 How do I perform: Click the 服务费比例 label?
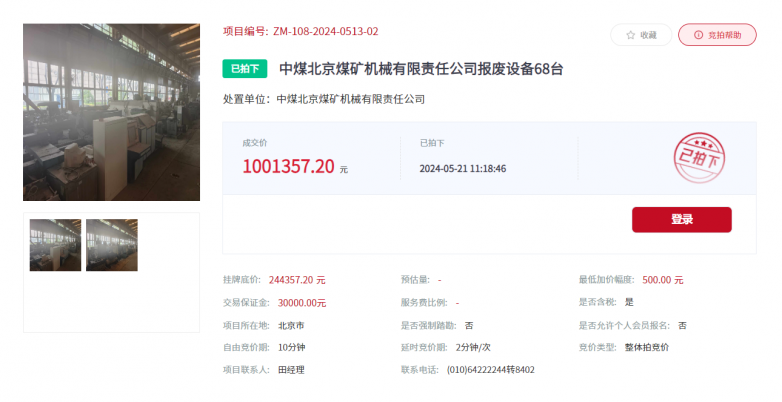[x=424, y=303]
